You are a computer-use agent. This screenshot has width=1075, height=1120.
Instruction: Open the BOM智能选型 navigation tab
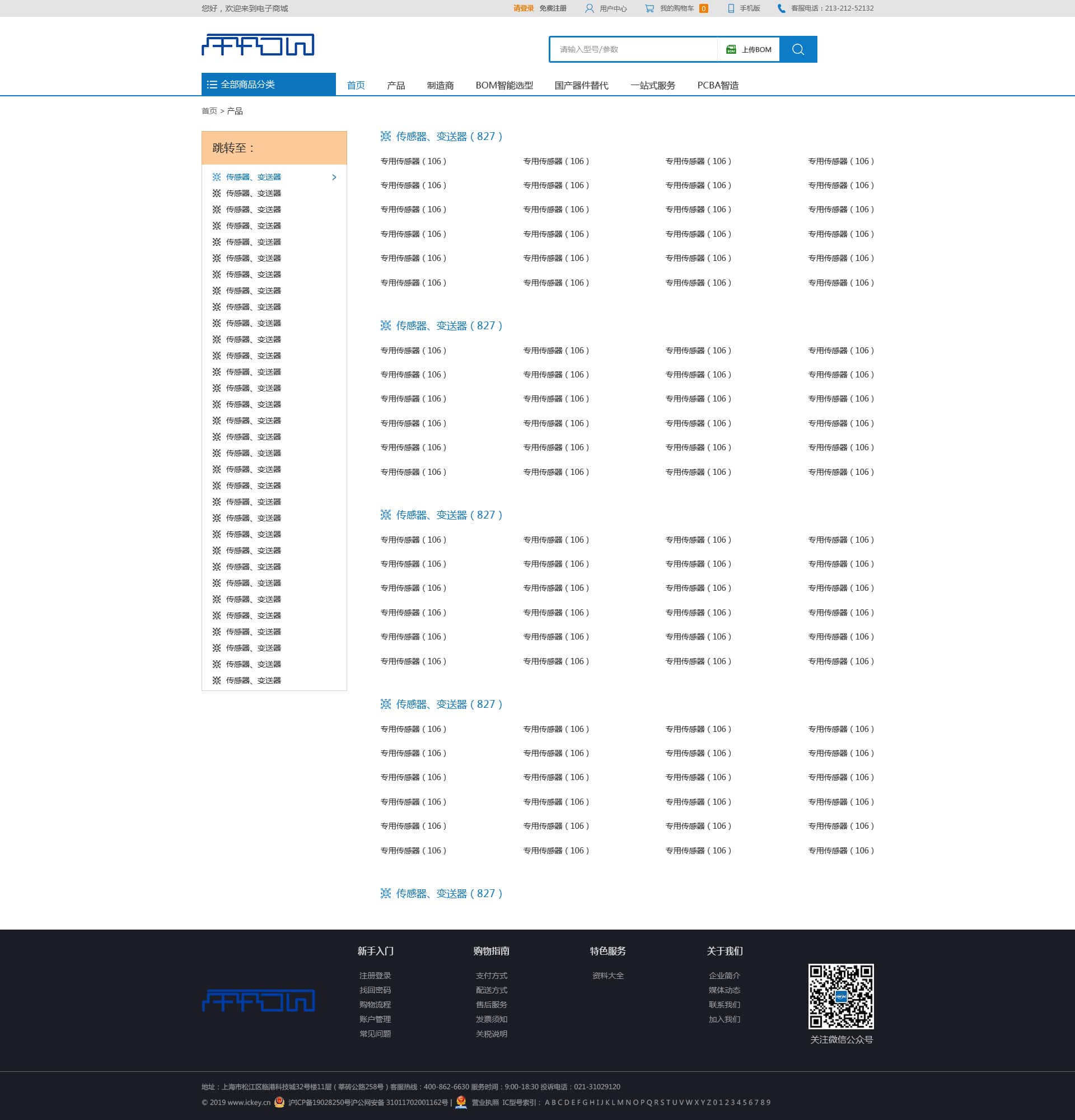pyautogui.click(x=504, y=85)
